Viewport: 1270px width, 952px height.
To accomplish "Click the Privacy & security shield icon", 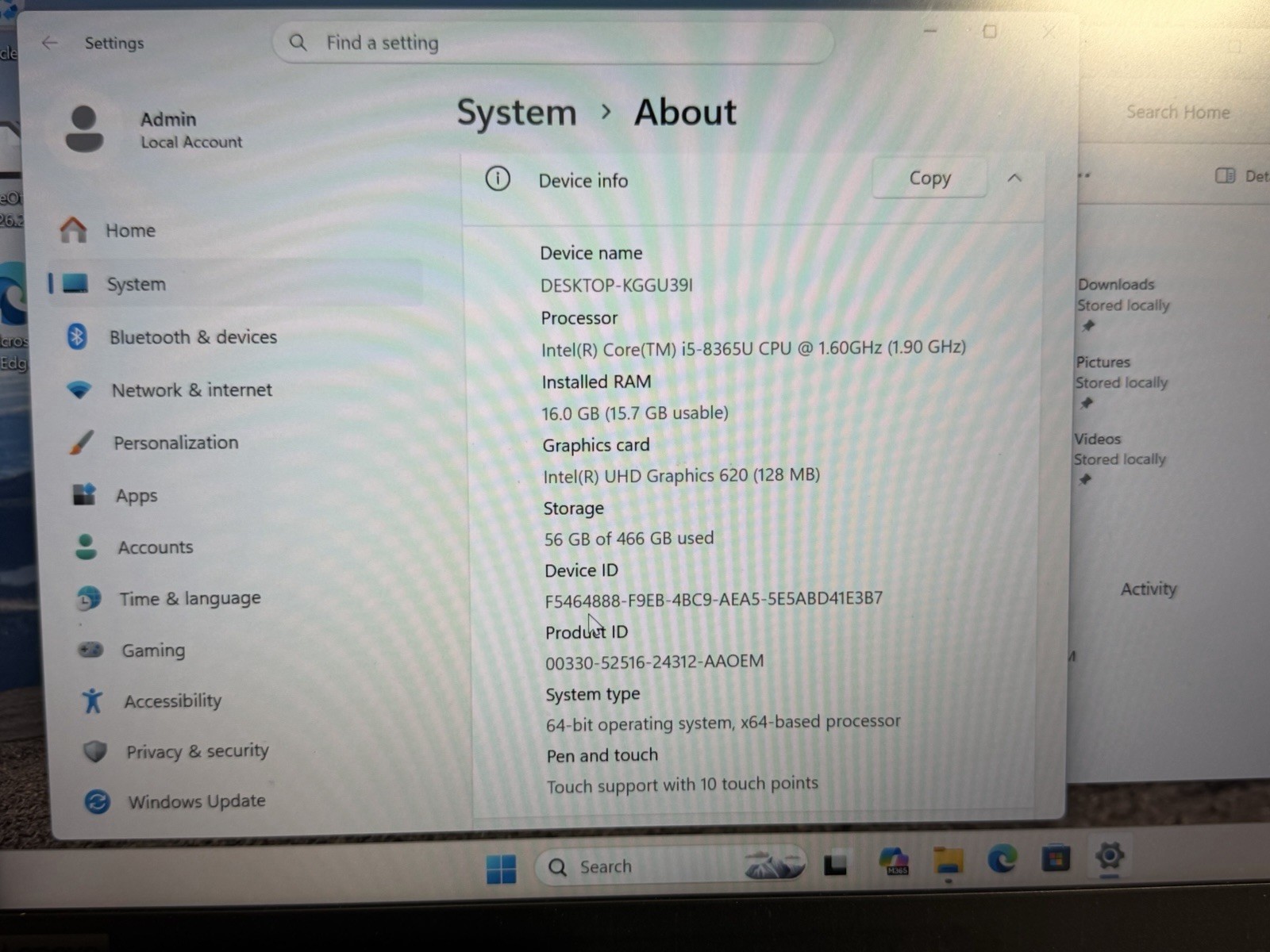I will tap(95, 750).
